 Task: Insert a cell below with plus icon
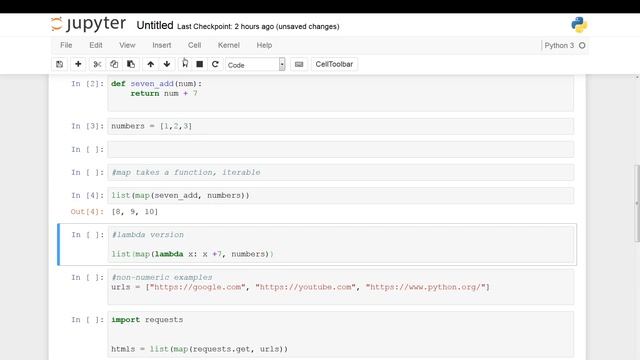tap(78, 64)
